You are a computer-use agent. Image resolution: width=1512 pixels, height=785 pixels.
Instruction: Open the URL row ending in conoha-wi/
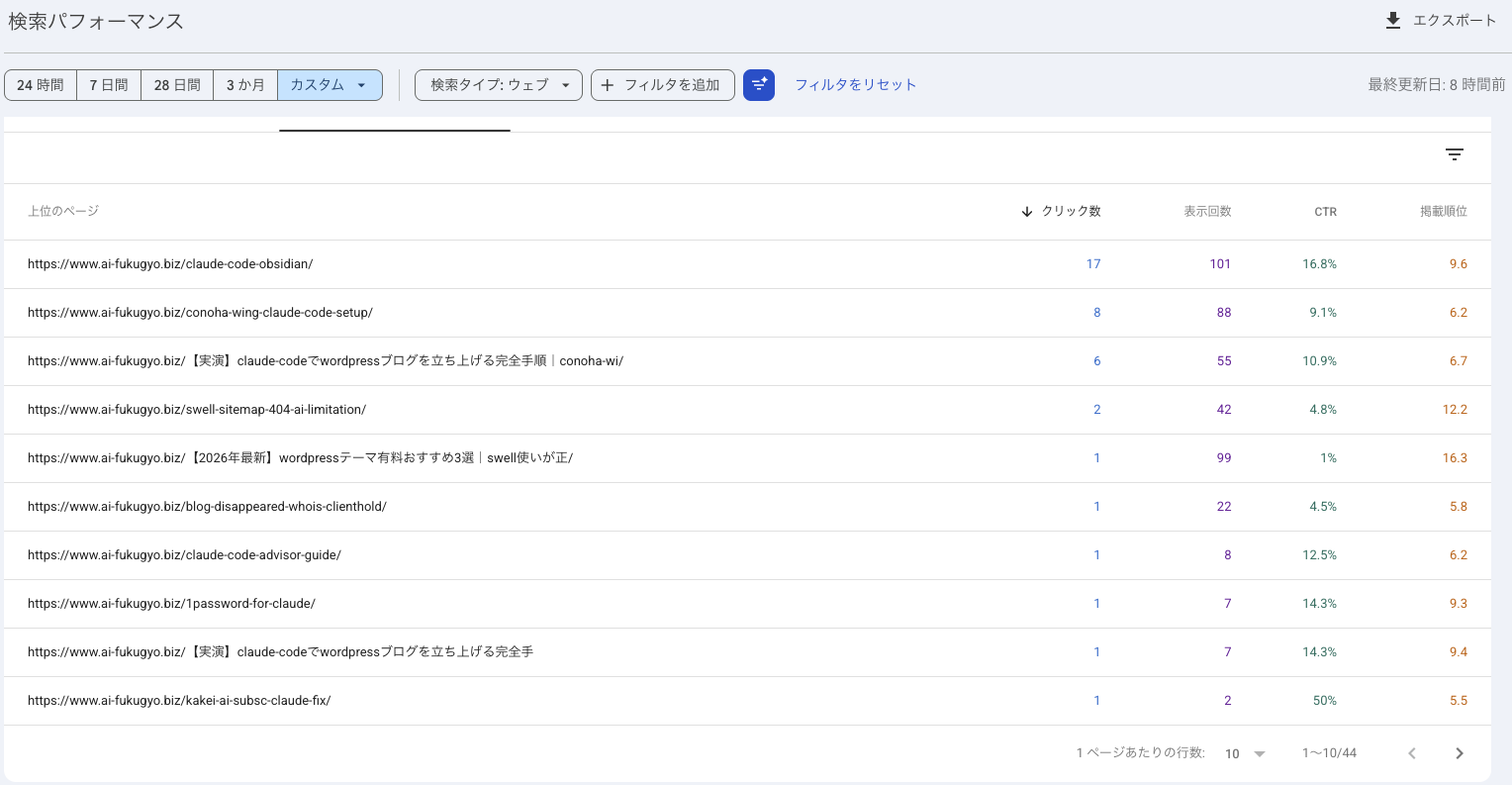[x=747, y=361]
